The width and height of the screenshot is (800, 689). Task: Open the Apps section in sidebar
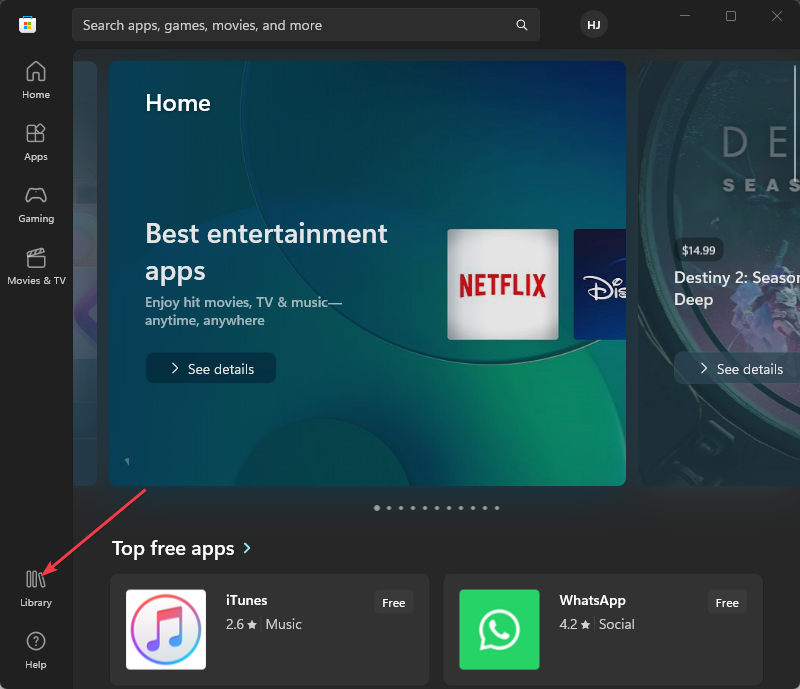36,142
